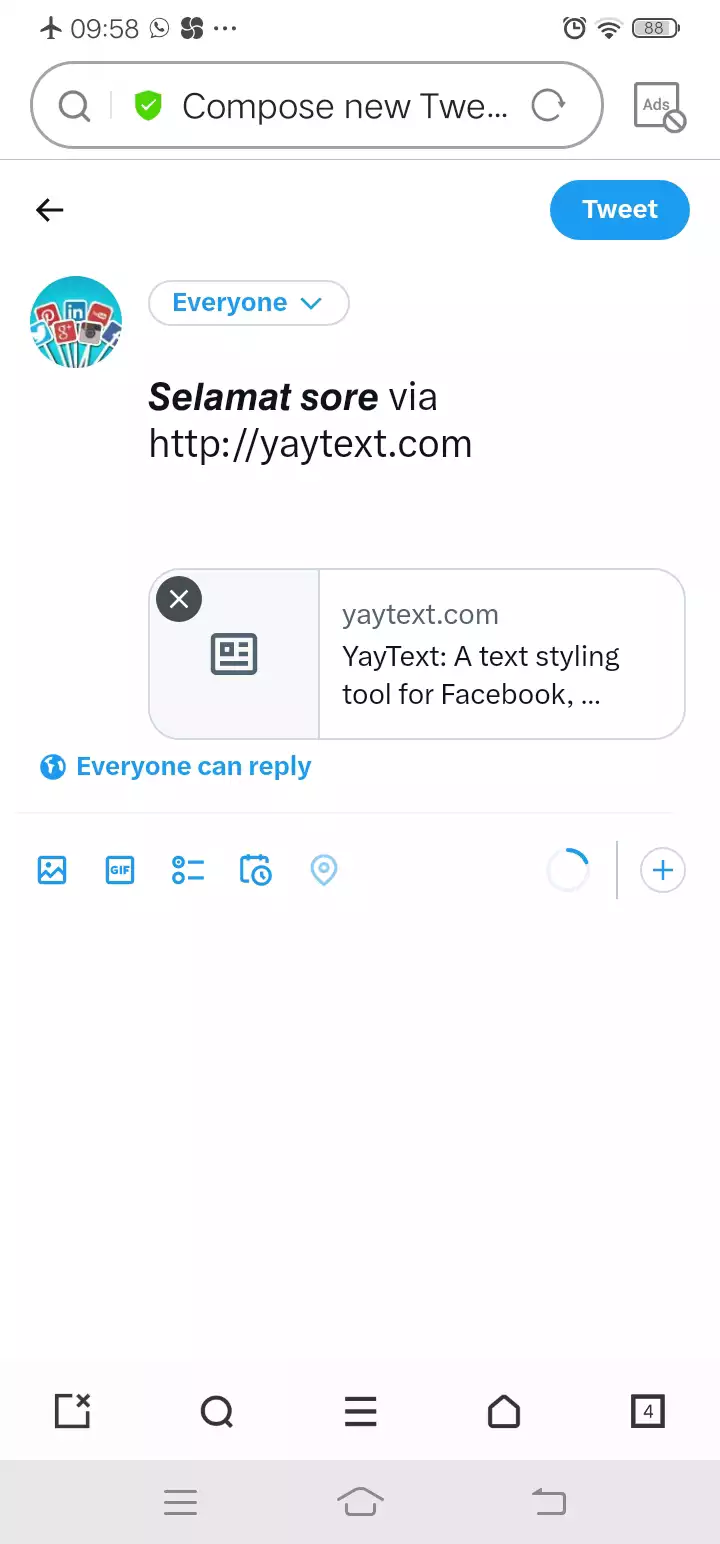This screenshot has width=720, height=1544.
Task: Reload the page with the refresh icon
Action: (548, 105)
